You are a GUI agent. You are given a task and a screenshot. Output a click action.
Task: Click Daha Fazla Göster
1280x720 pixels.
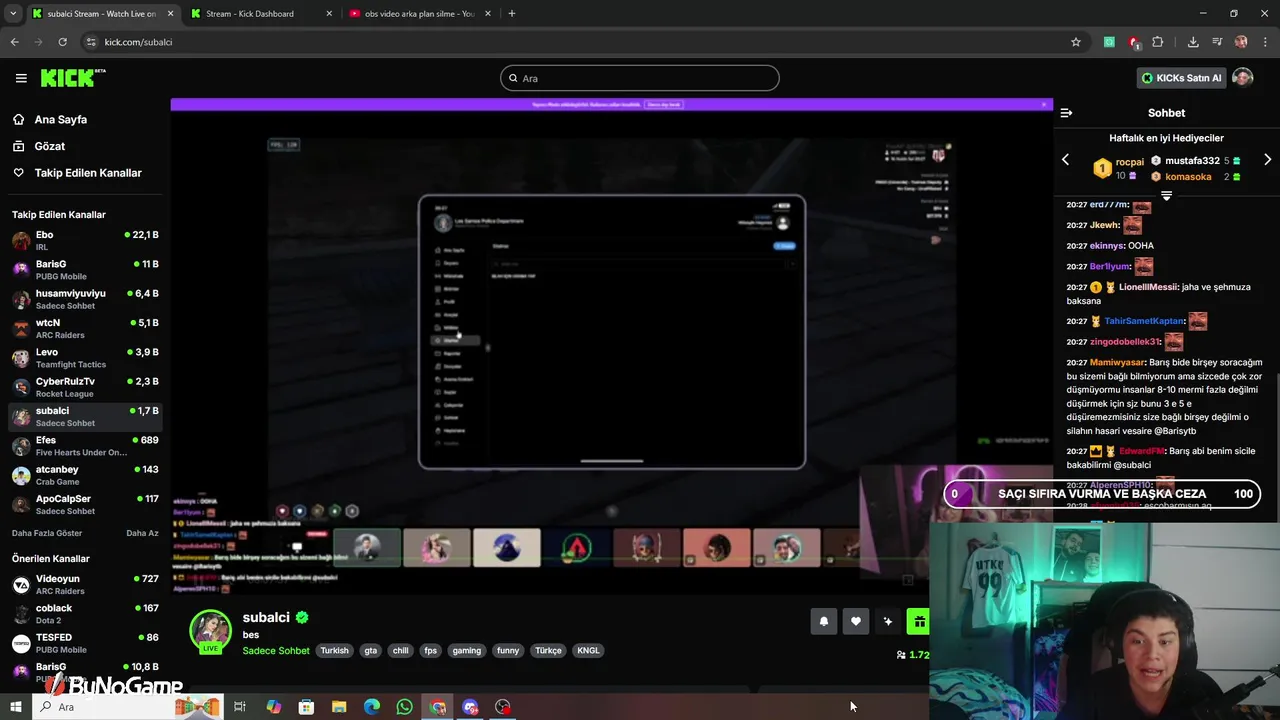pos(47,533)
